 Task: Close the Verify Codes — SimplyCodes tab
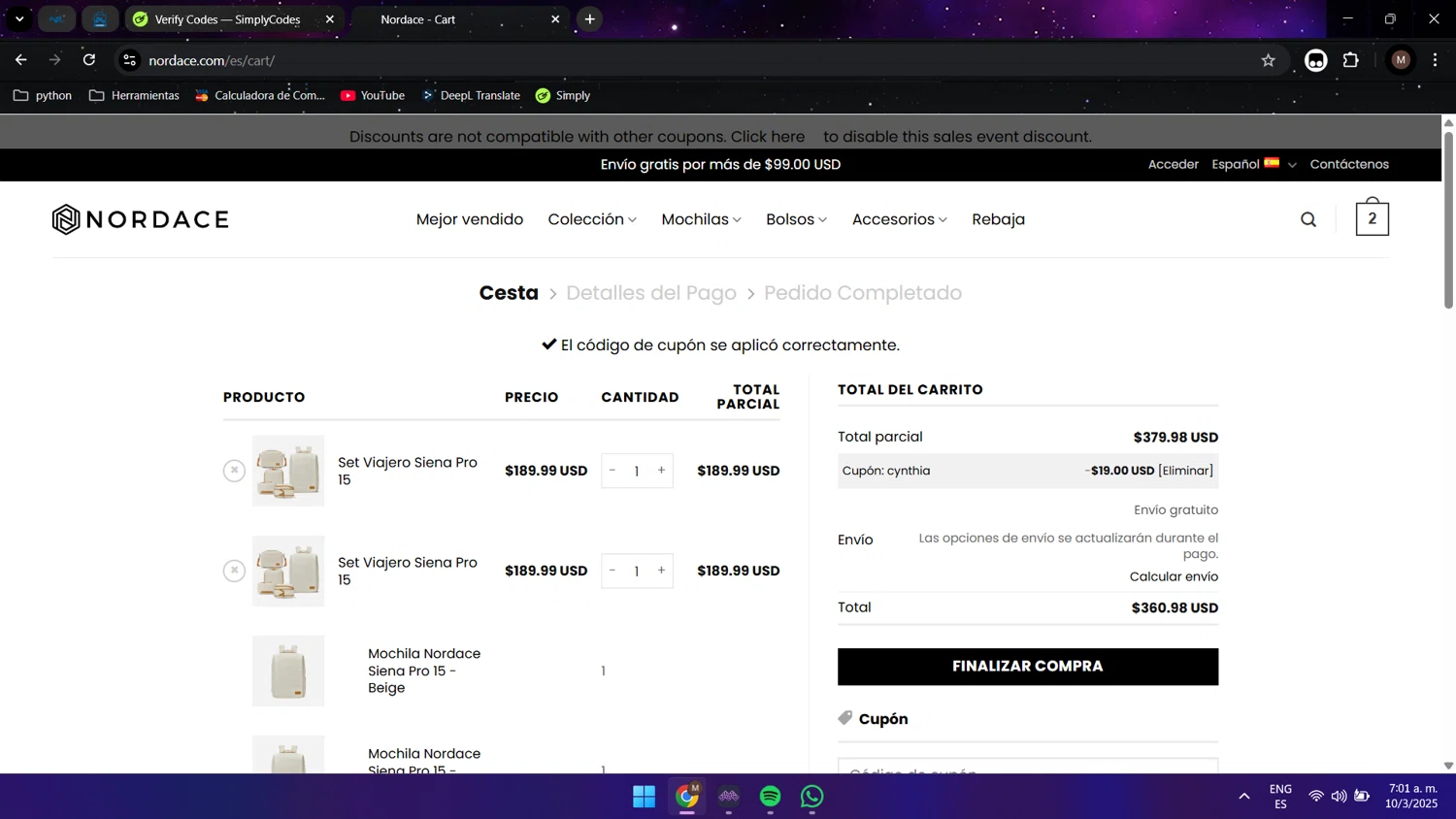click(330, 19)
